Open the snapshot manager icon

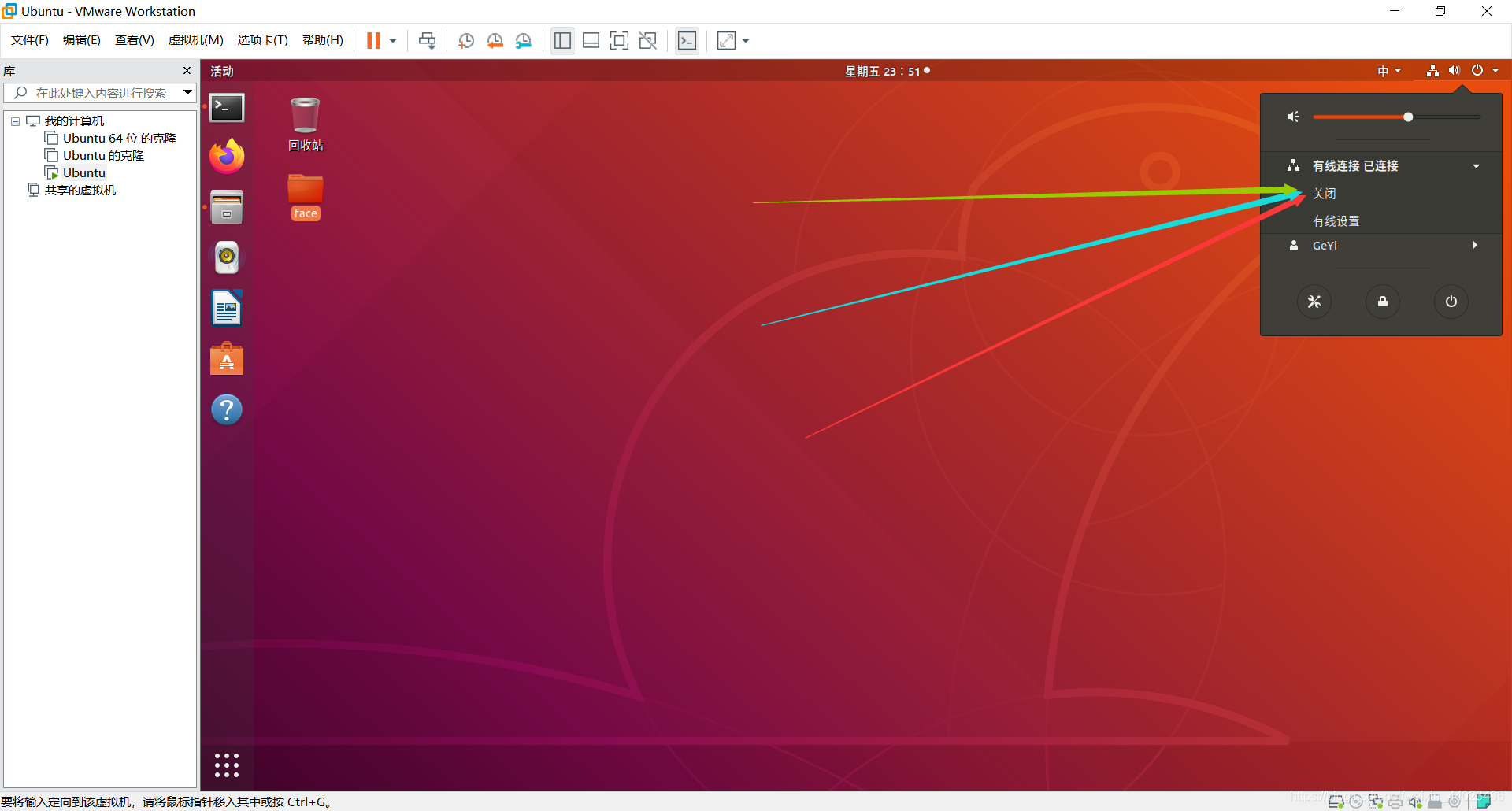point(524,40)
